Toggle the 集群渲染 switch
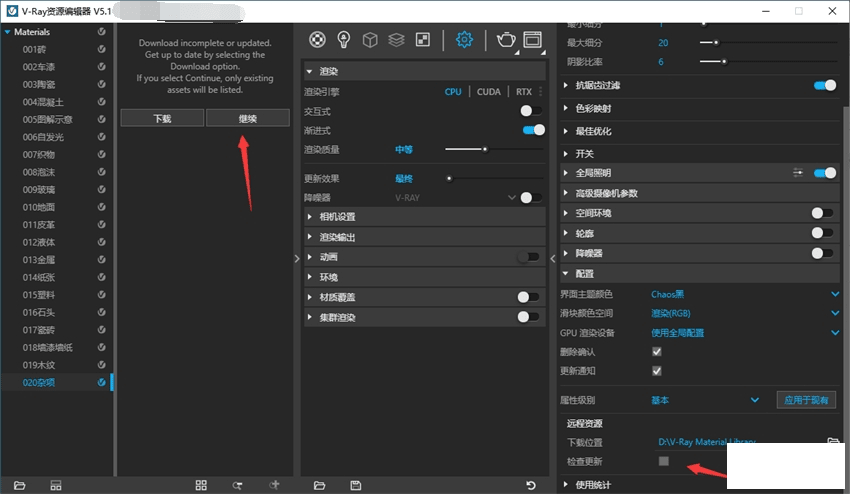This screenshot has width=850, height=494. click(x=528, y=317)
